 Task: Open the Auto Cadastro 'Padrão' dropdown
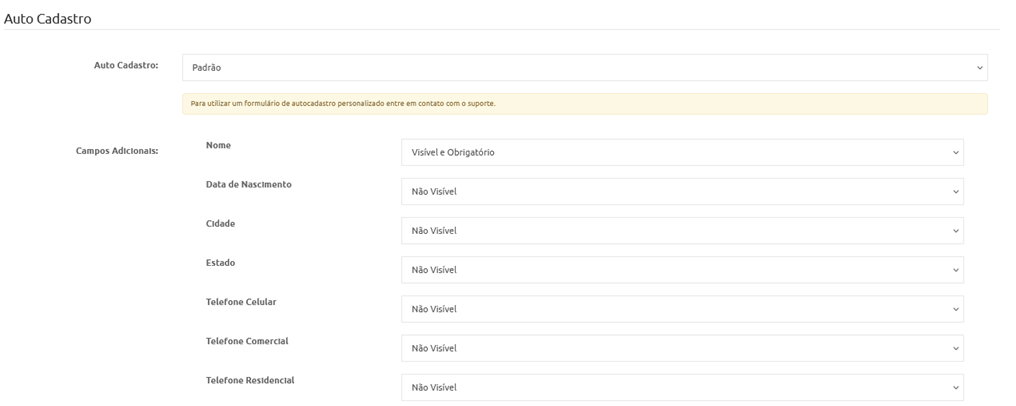(x=584, y=68)
